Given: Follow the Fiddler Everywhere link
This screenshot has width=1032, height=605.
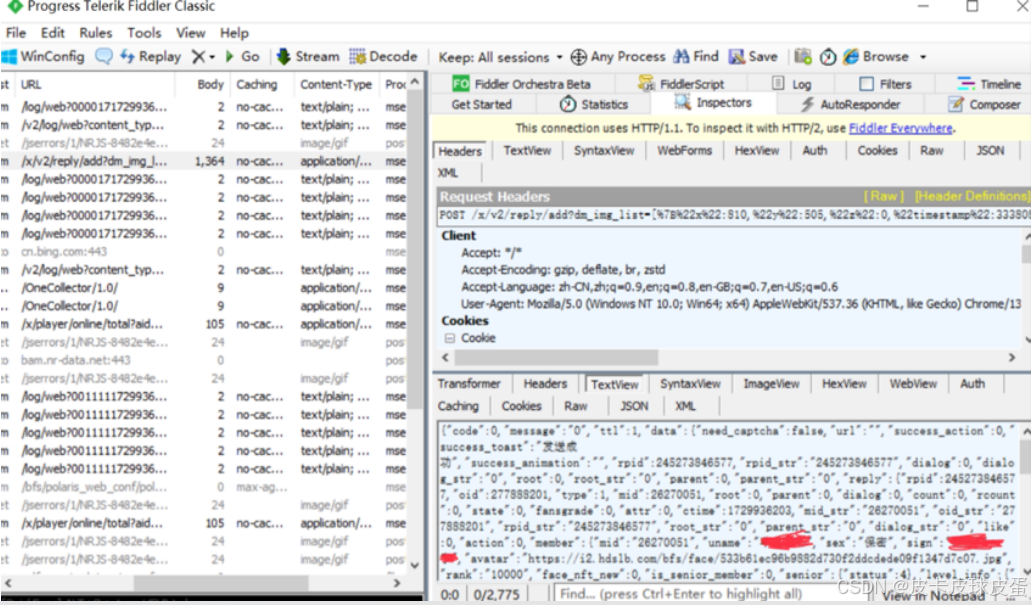Looking at the screenshot, I should pos(900,128).
